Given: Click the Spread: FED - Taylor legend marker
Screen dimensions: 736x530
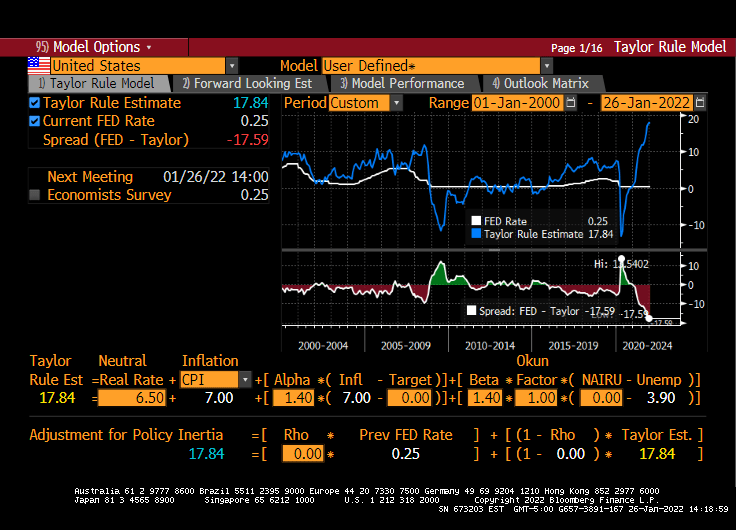Looking at the screenshot, I should (471, 311).
